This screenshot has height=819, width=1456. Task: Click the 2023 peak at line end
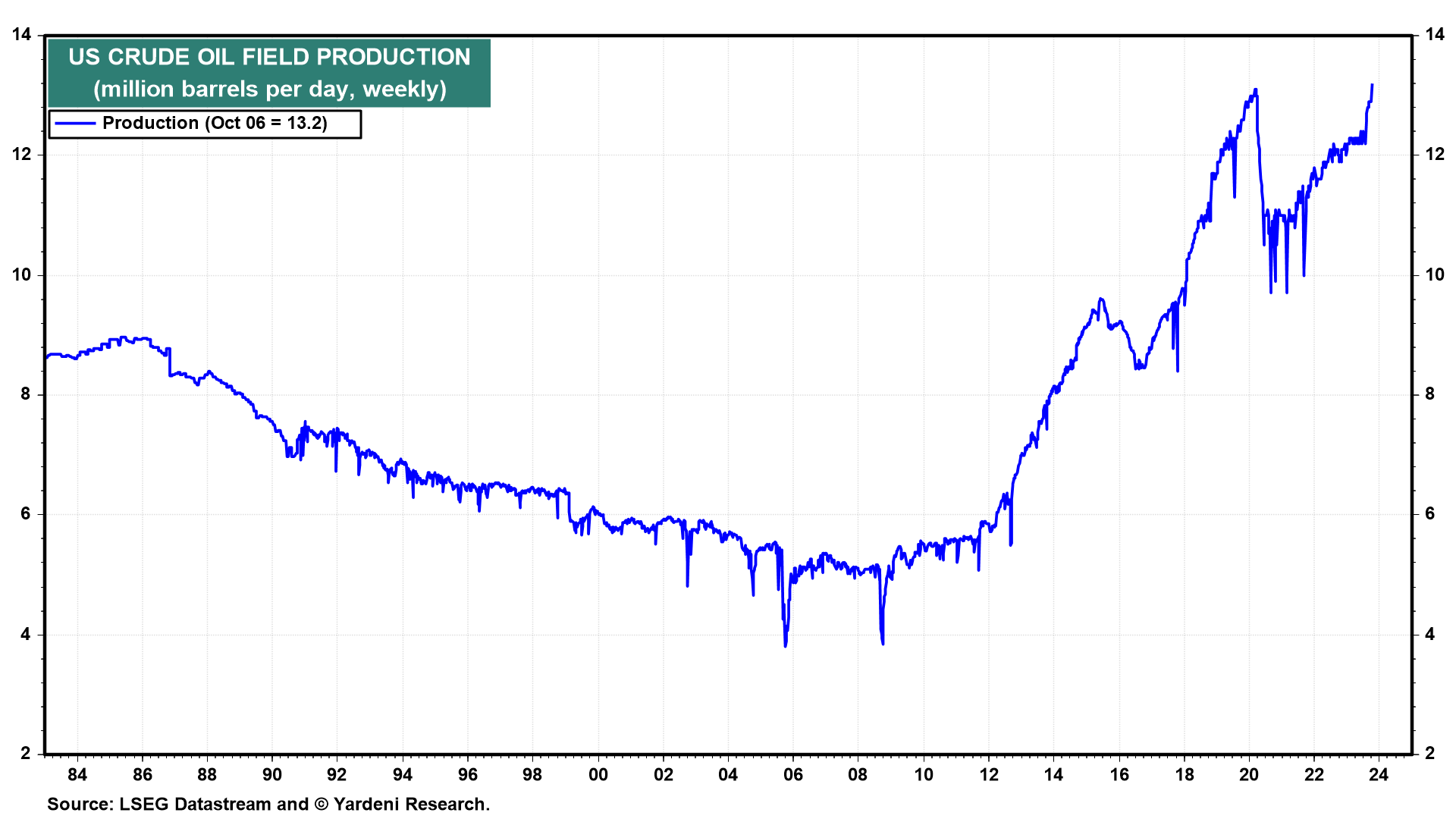pos(1372,86)
